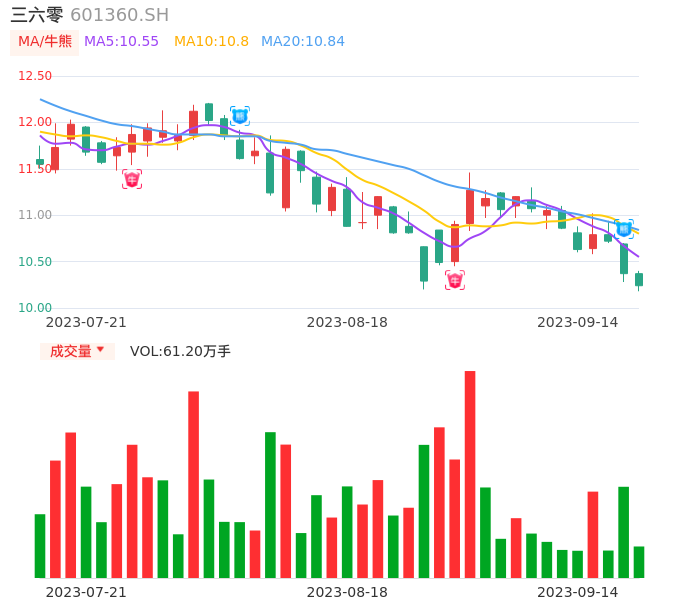686x606 pixels.
Task: Click the 601360.SH stock code
Action: pos(119,15)
